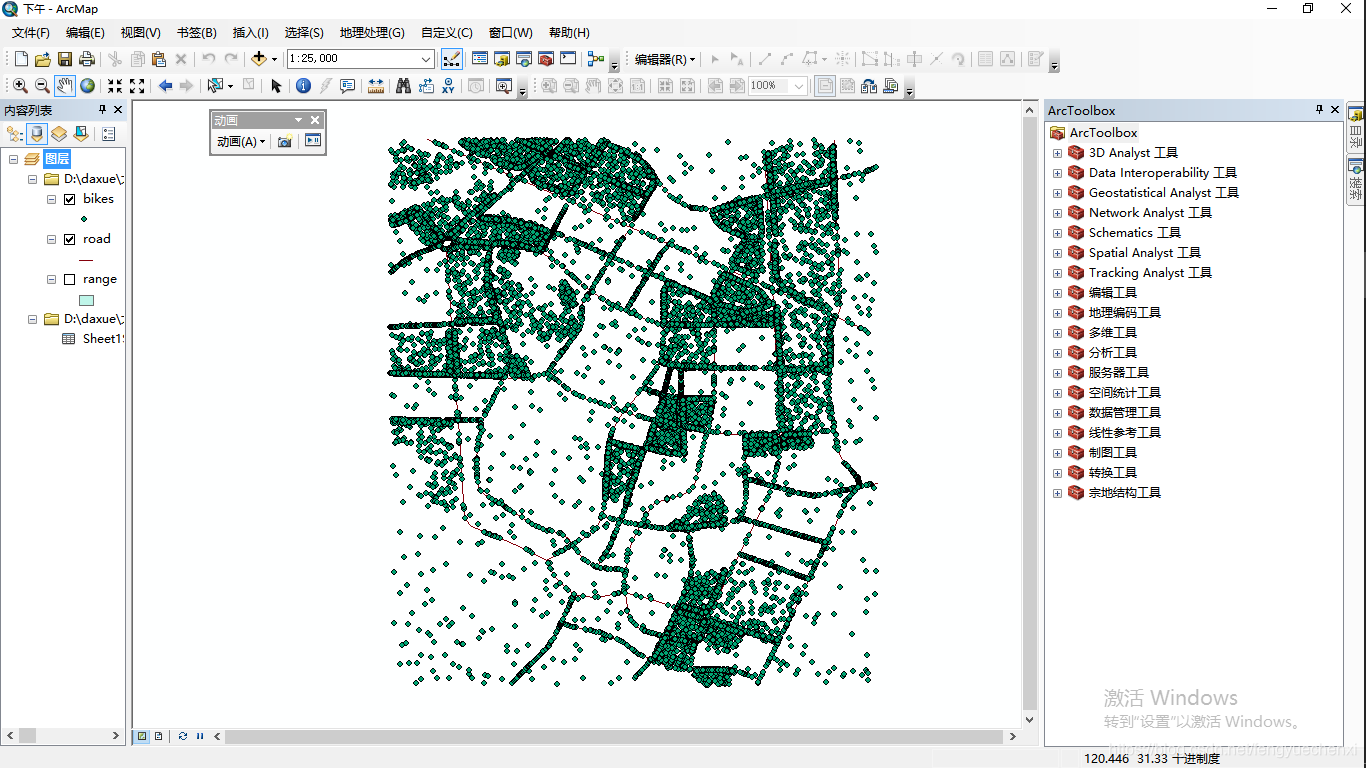1366x768 pixels.
Task: Select the Zoom In tool
Action: pos(20,86)
